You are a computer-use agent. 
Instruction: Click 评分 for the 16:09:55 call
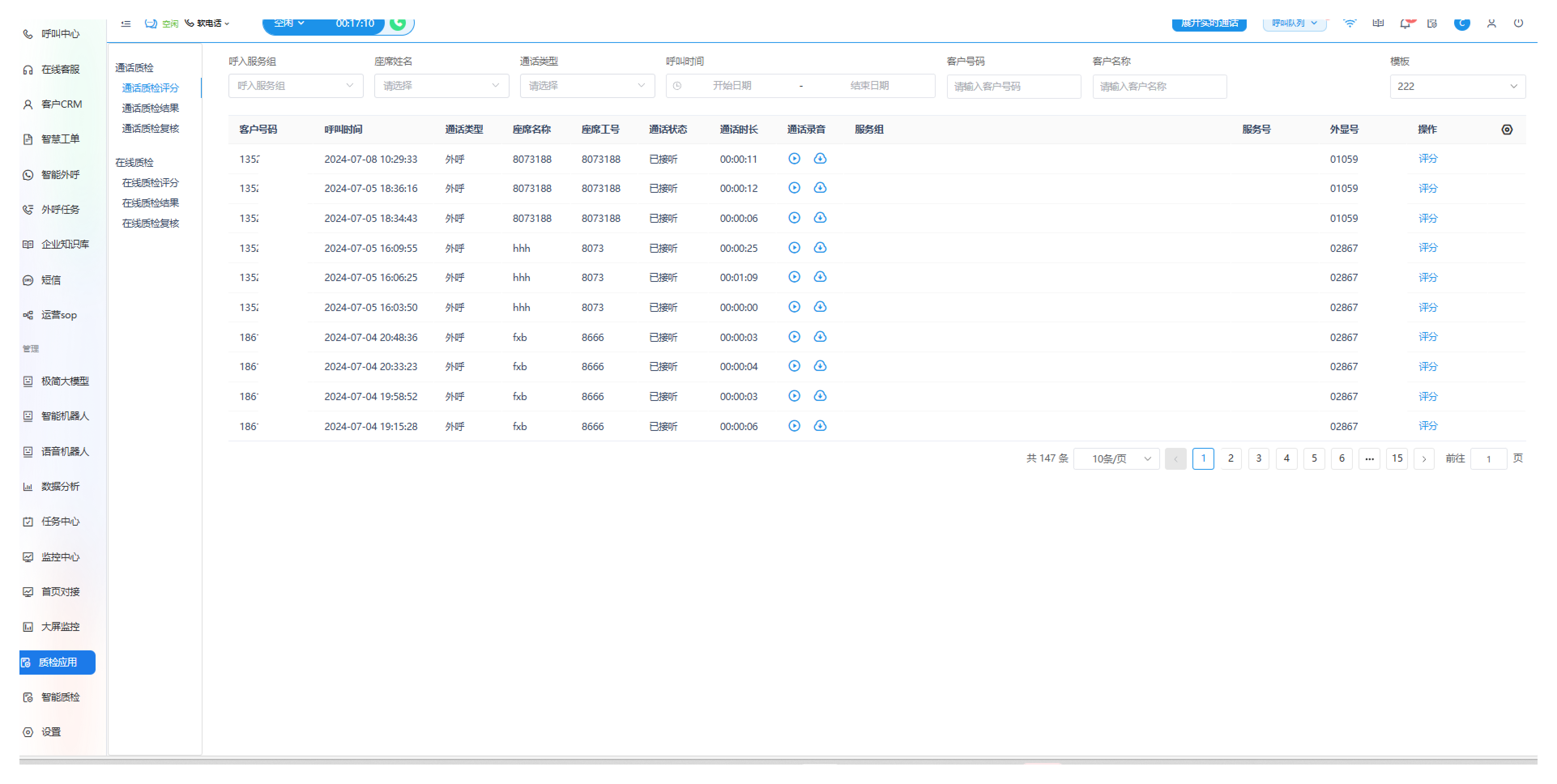(x=1428, y=248)
